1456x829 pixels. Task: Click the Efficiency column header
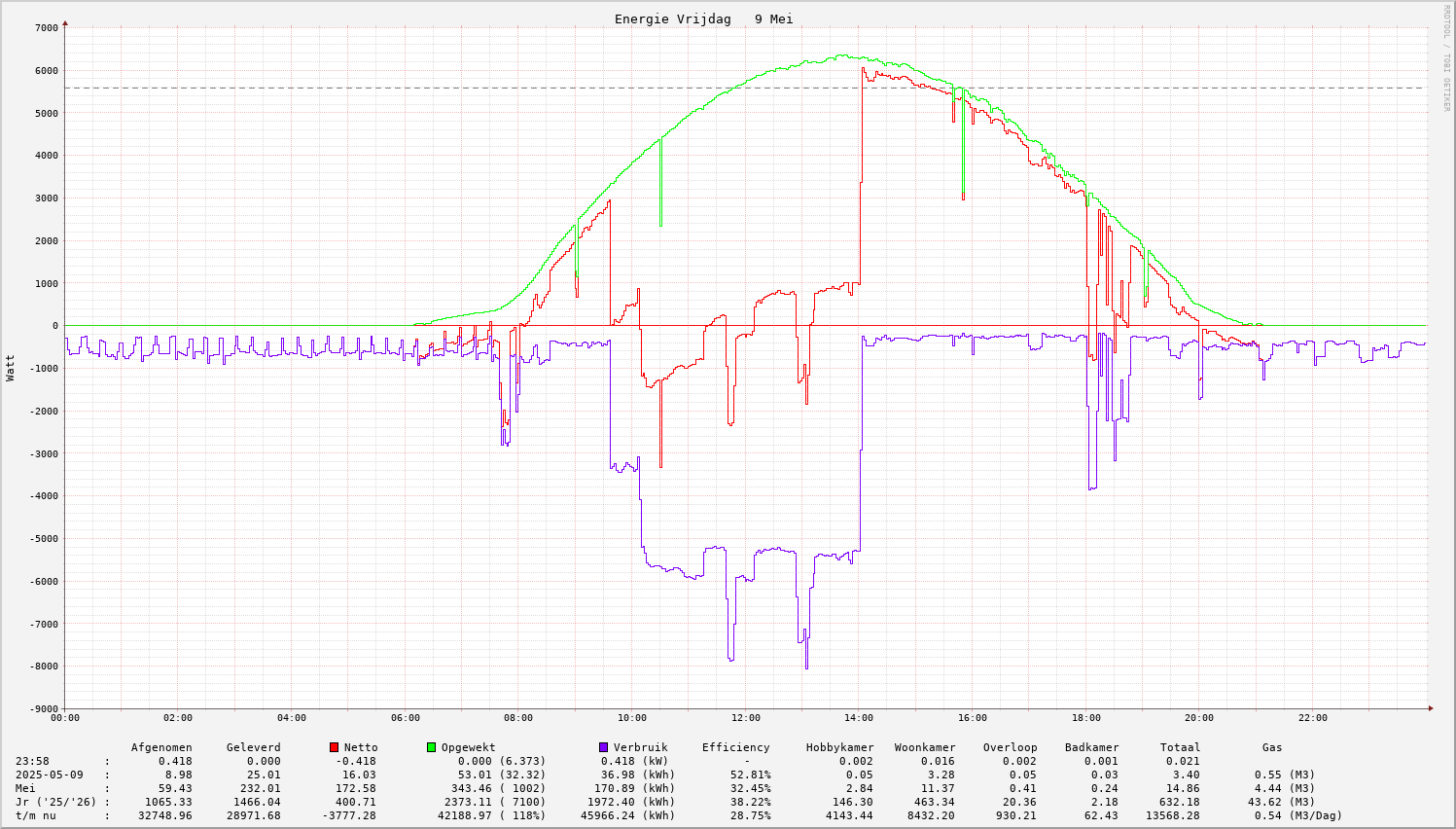735,747
